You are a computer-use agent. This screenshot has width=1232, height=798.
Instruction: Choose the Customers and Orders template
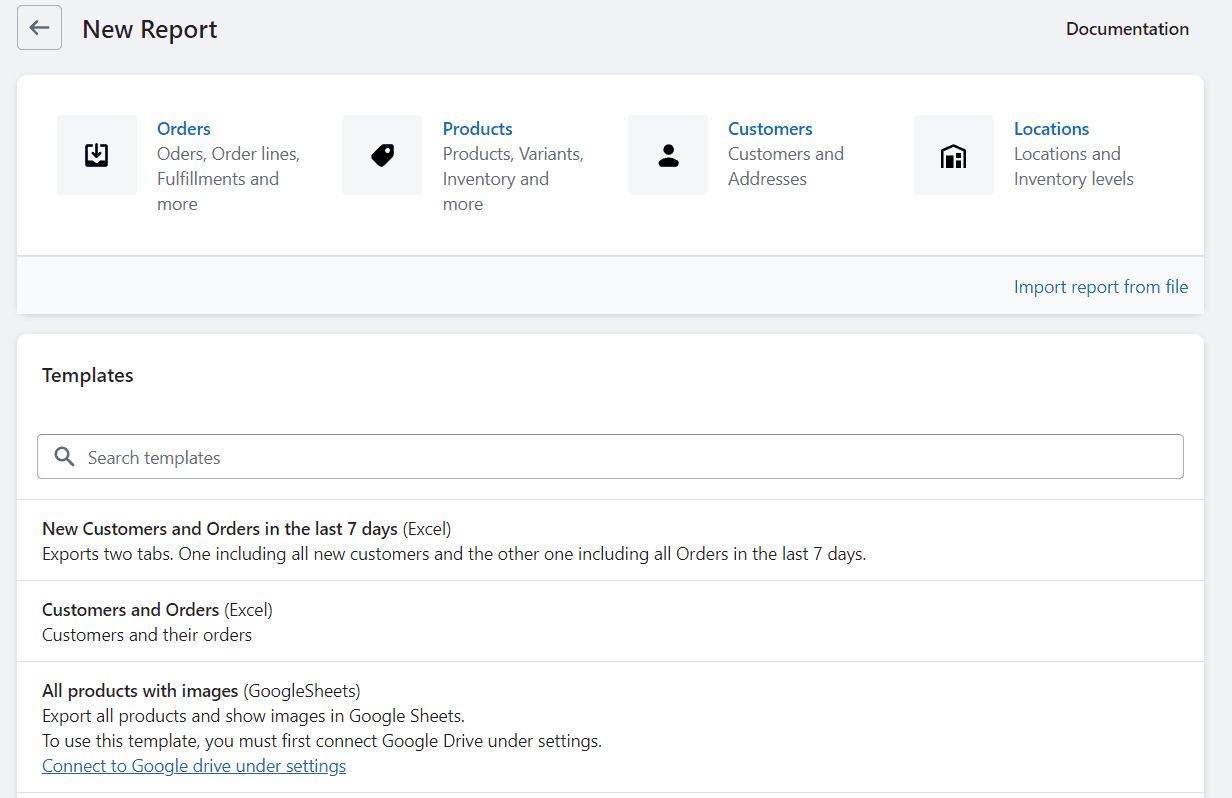tap(130, 609)
